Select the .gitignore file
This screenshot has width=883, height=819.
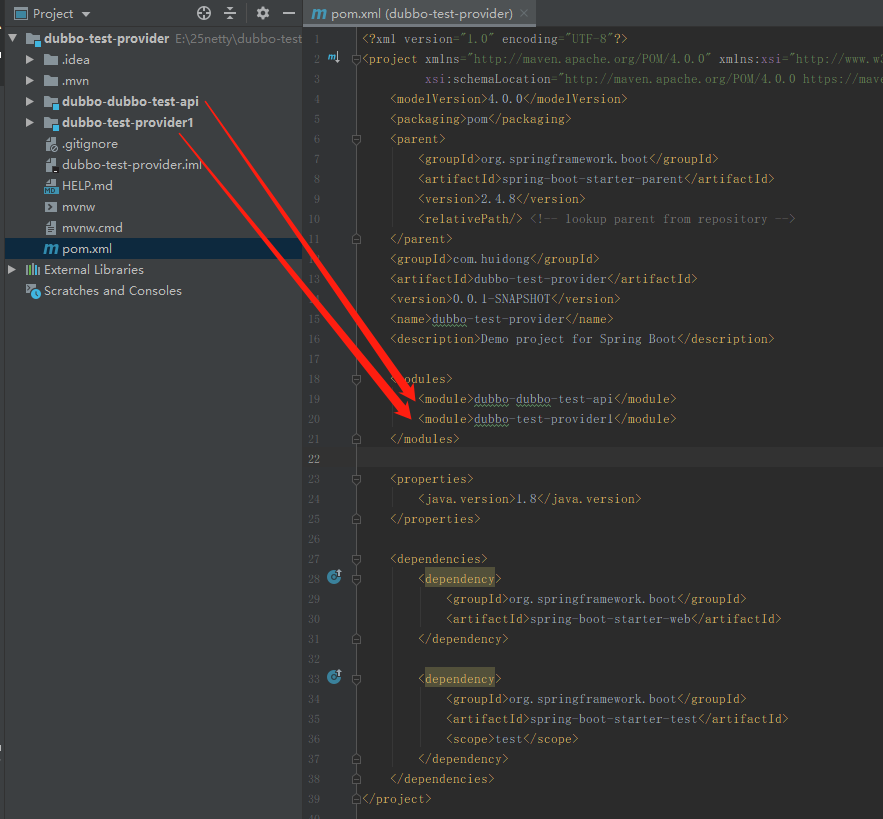[90, 144]
